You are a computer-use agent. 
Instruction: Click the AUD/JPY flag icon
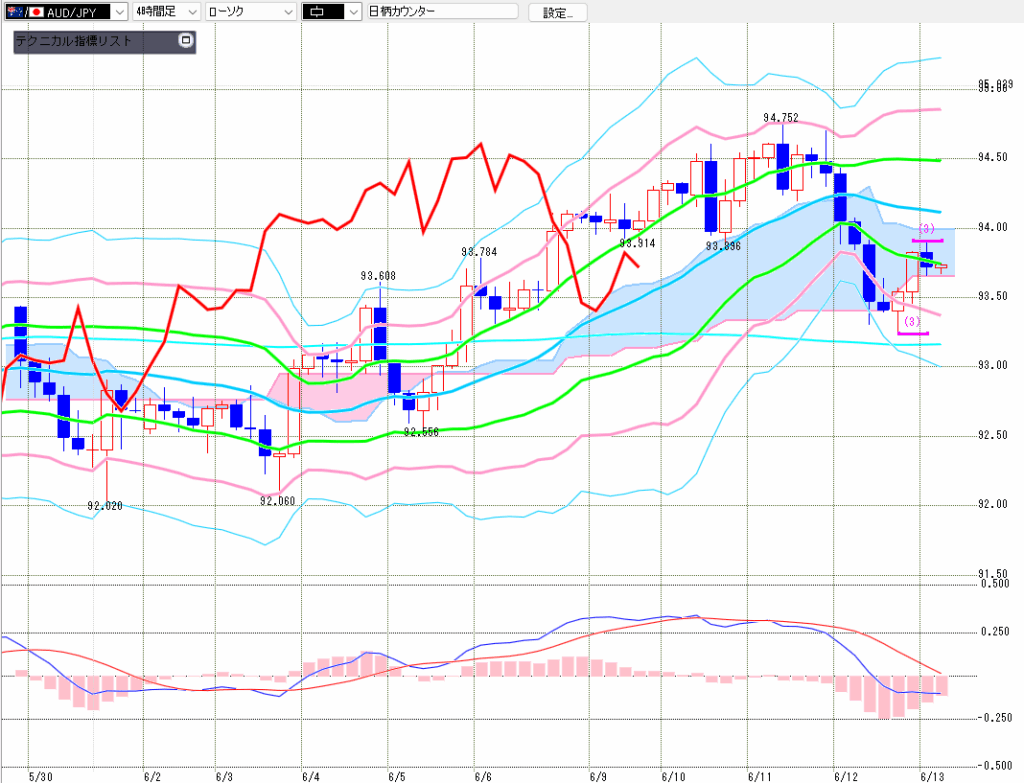tap(24, 12)
